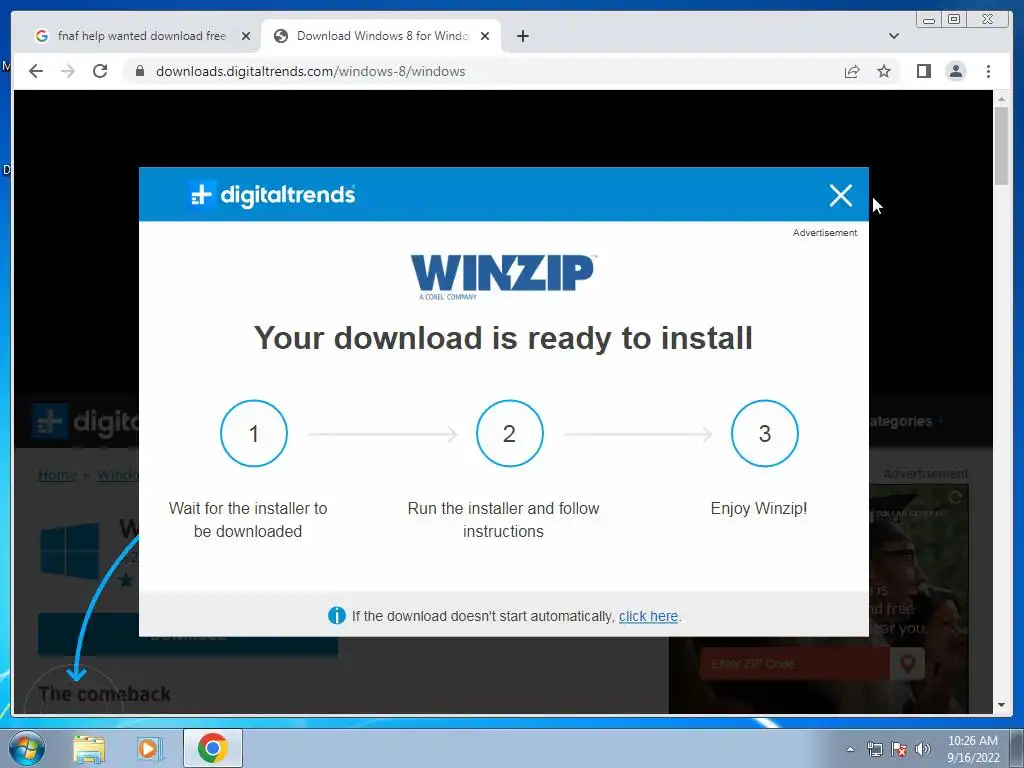The width and height of the screenshot is (1024, 768).
Task: Go back to the previous page
Action: (36, 71)
